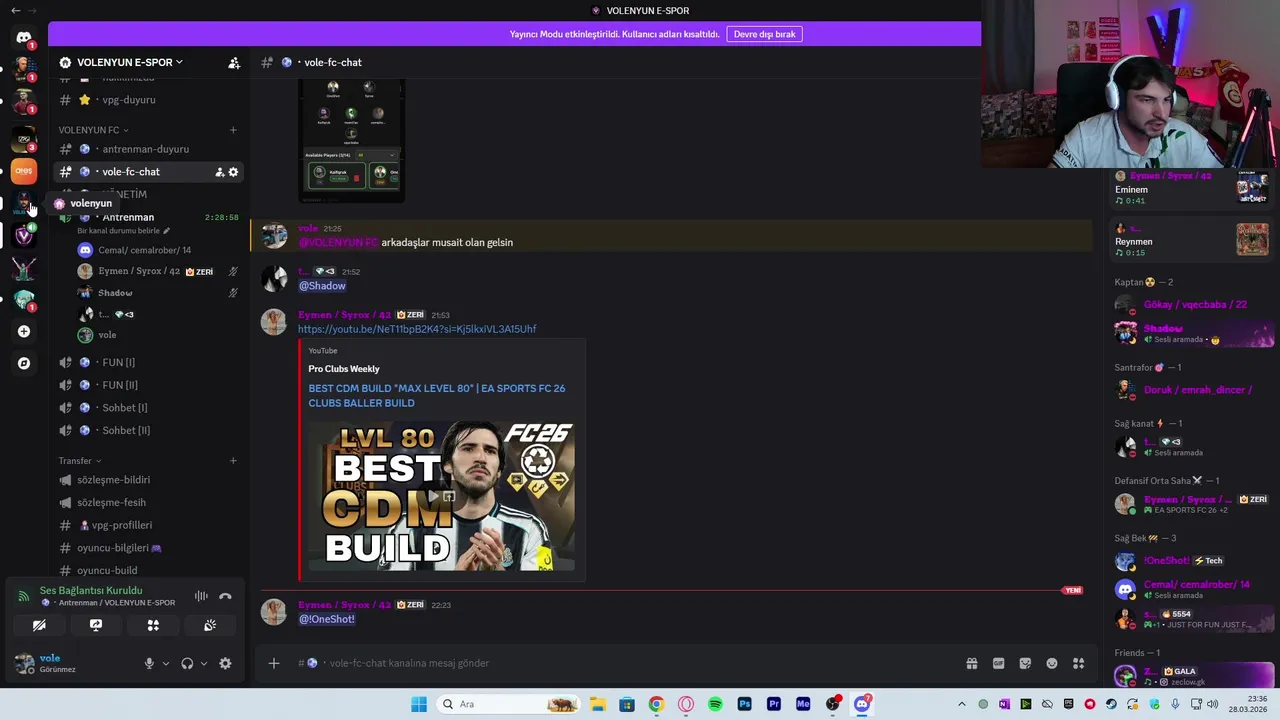Screen dimensions: 1280x720
Task: Open antrenman-duyuru channel
Action: point(148,149)
